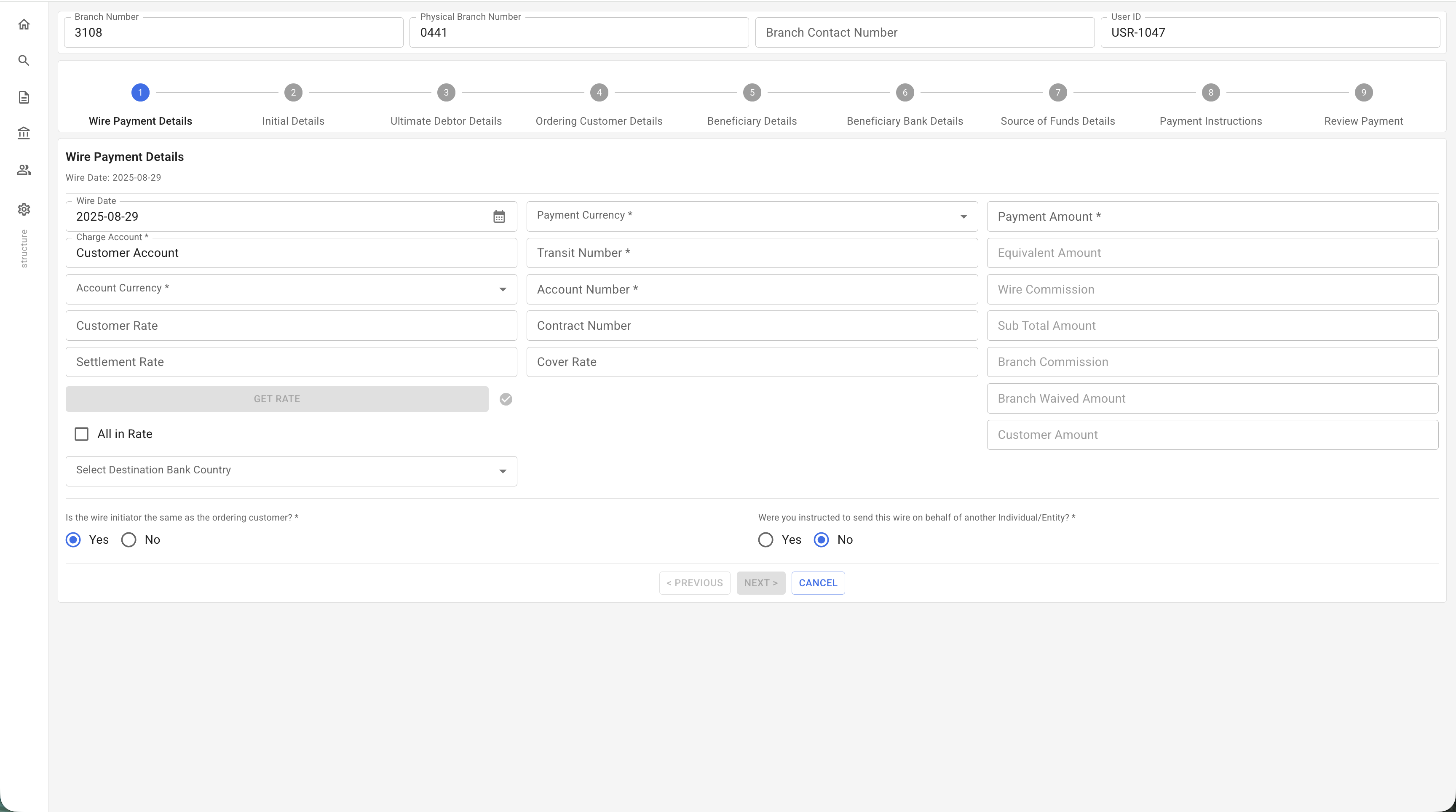Open Settings from the sidebar gear icon
The image size is (1456, 812).
tap(24, 209)
